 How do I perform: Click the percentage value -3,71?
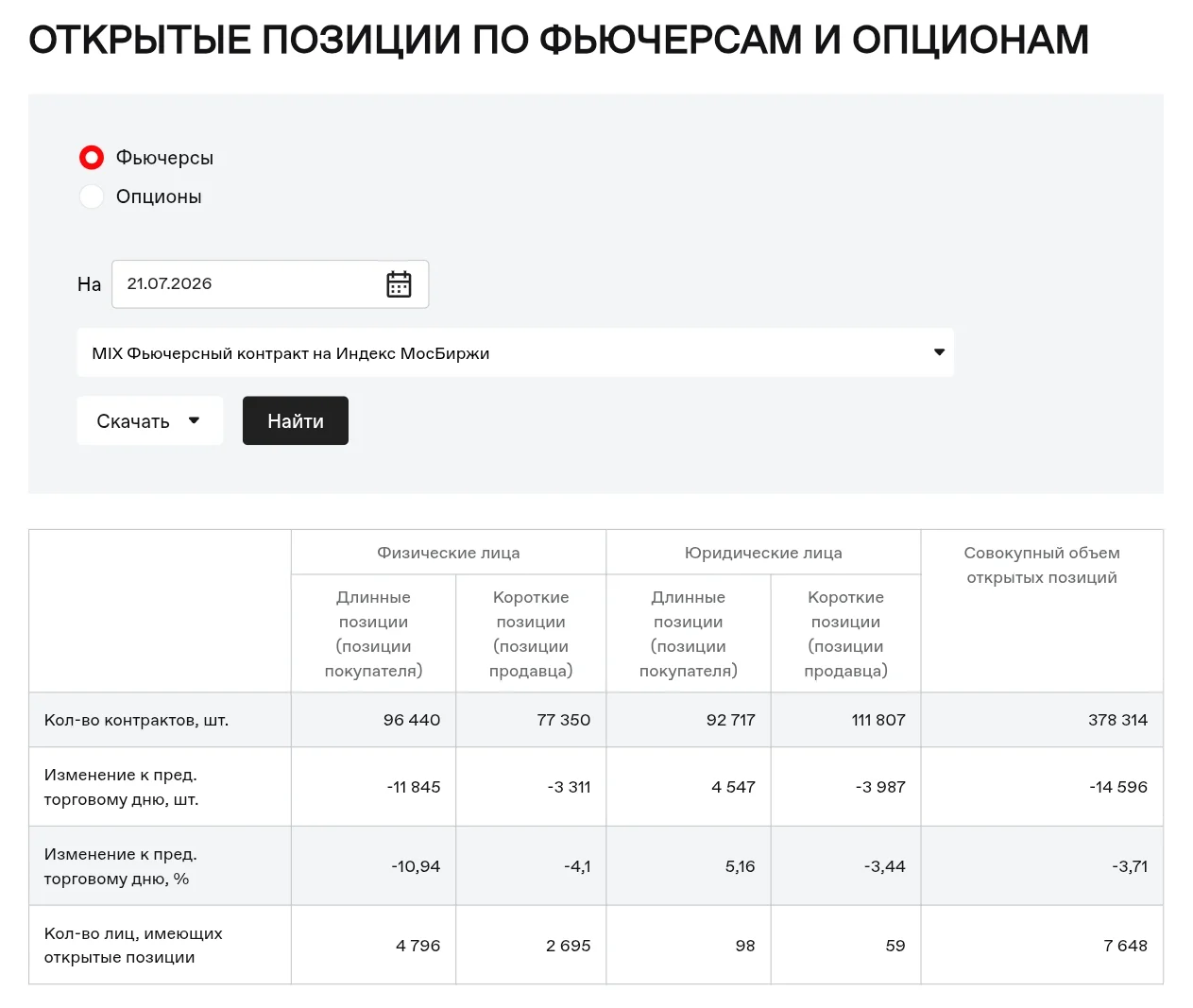[1130, 866]
